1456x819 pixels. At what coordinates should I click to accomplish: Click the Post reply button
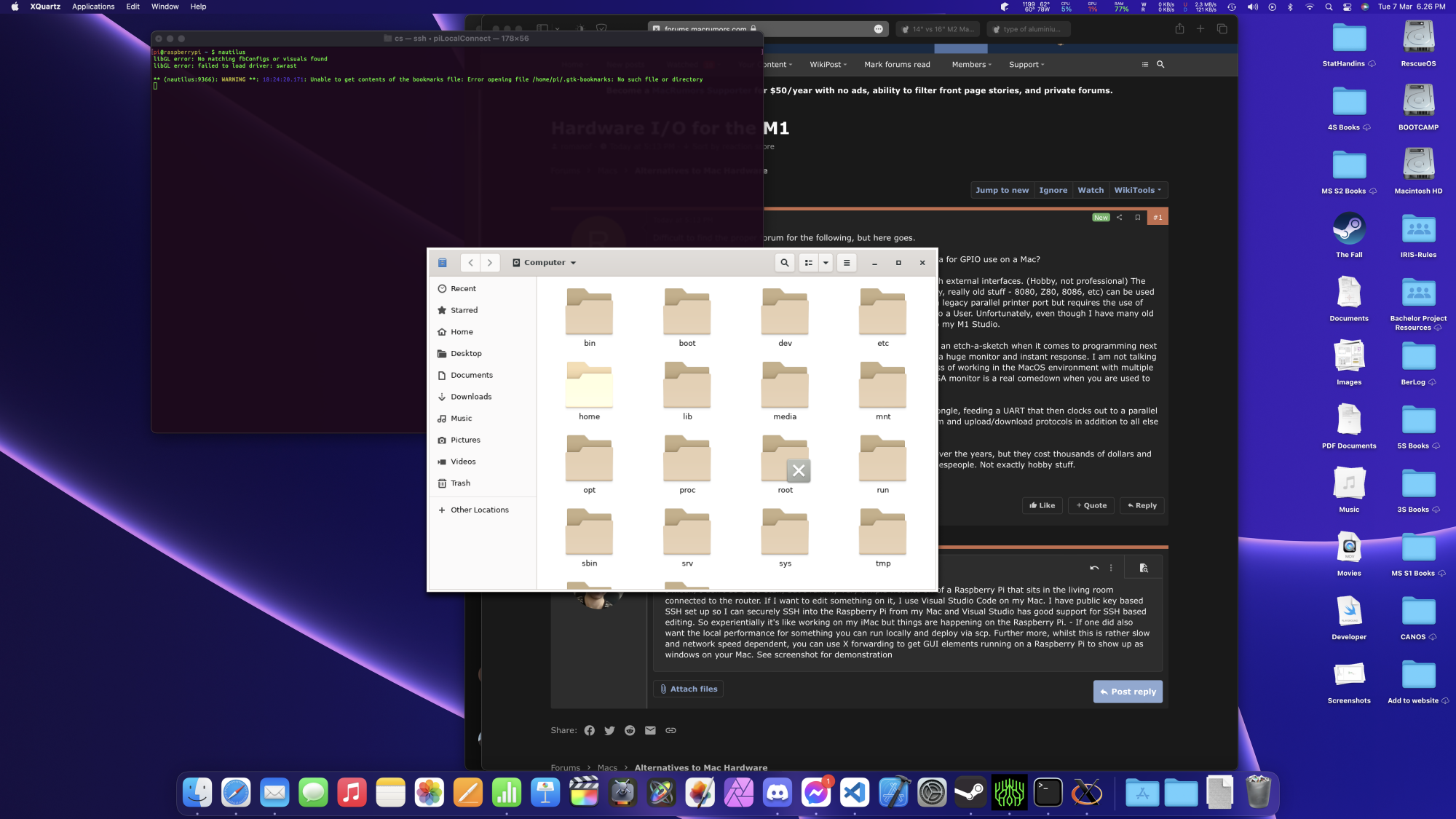pos(1127,692)
